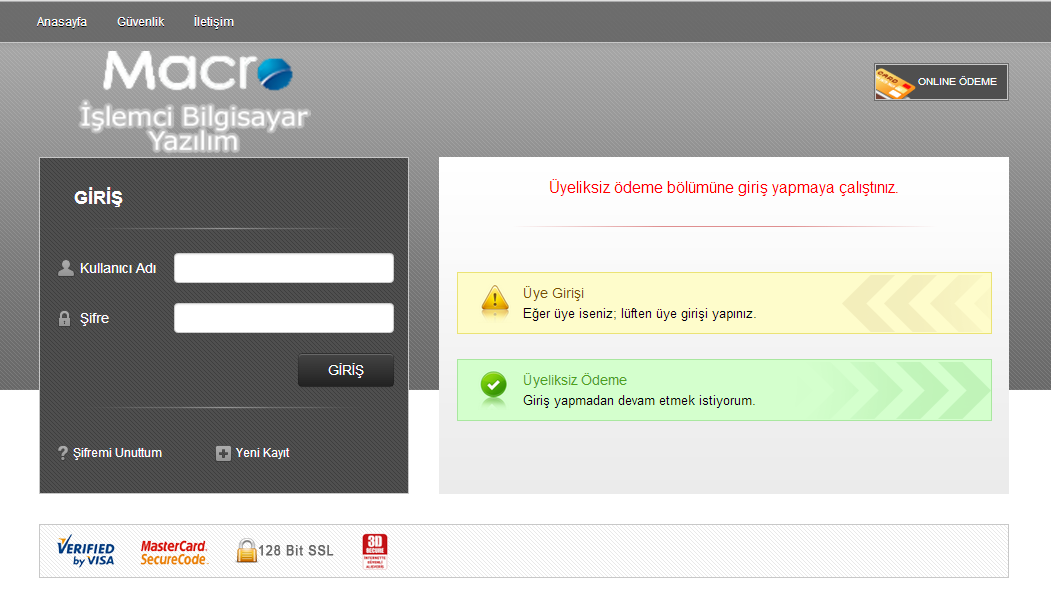Click the 3D Secure badge icon
Viewport: 1051px width, 612px height.
tap(375, 552)
